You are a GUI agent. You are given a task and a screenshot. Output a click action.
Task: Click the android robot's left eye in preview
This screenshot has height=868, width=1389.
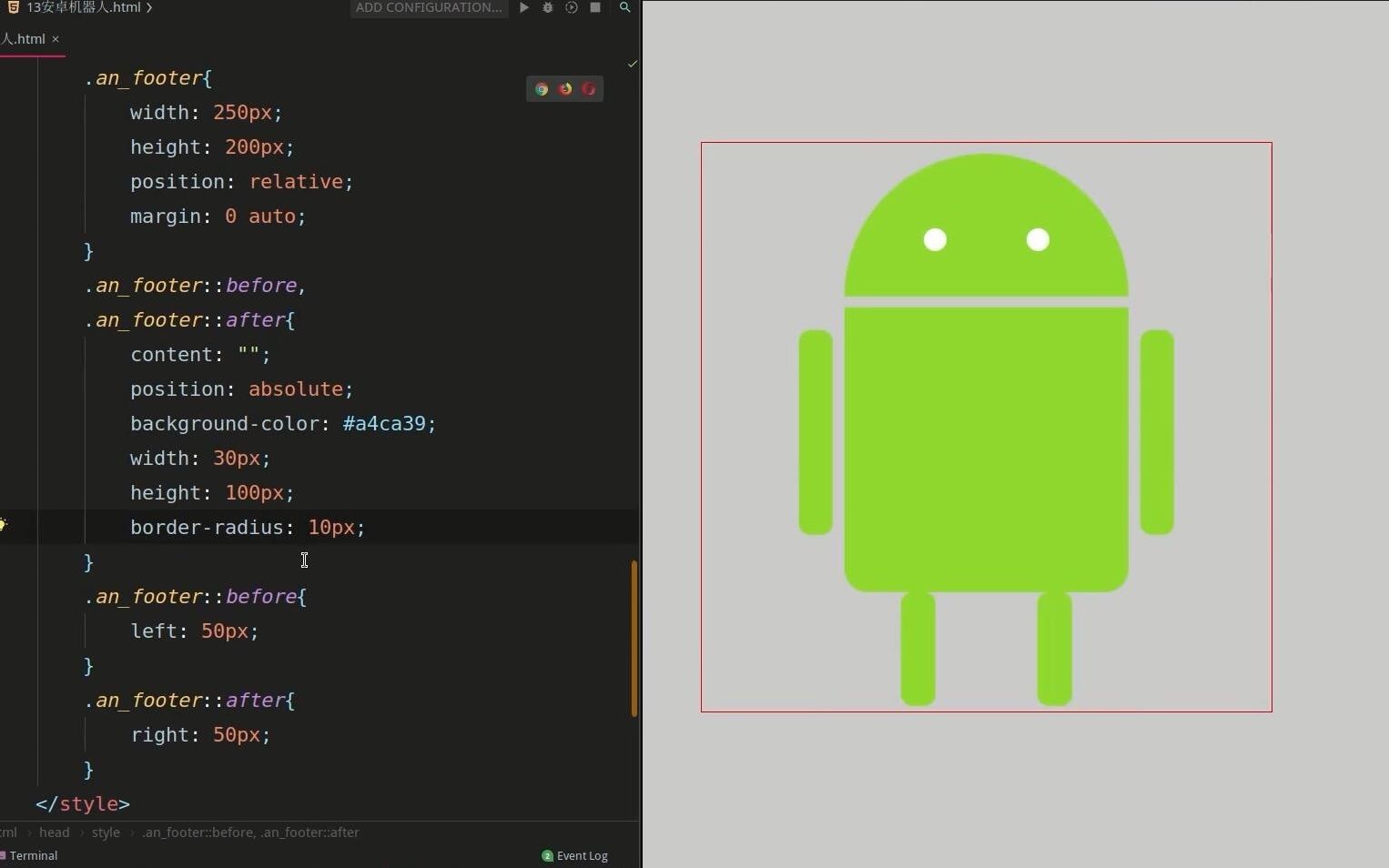tap(935, 239)
